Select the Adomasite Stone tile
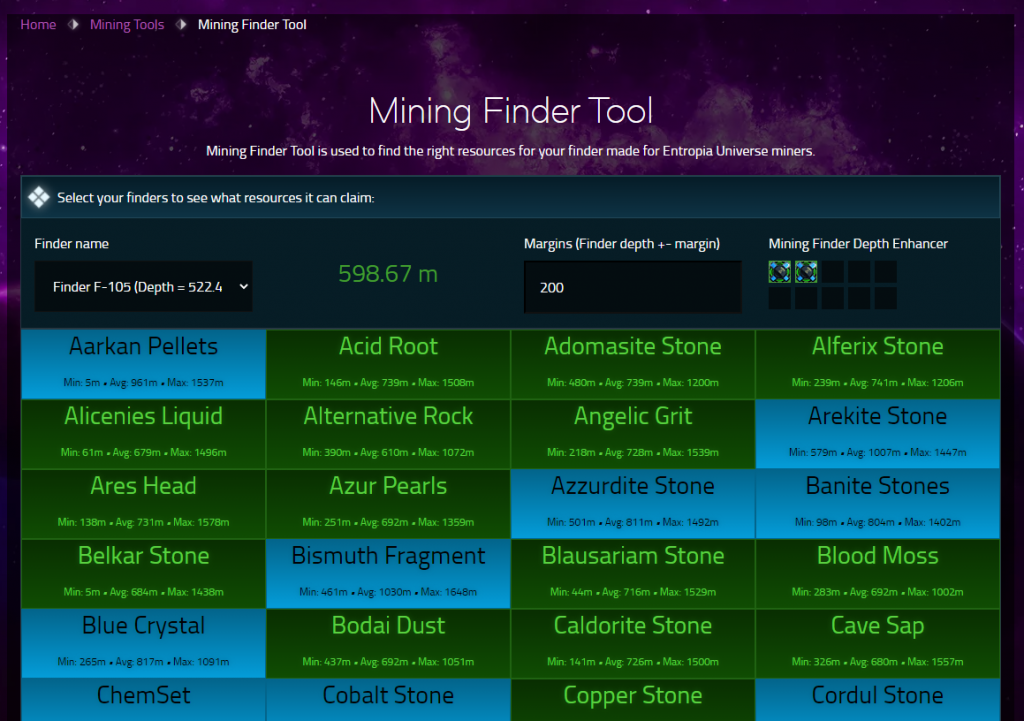Screen dimensions: 1024x721 633,364
